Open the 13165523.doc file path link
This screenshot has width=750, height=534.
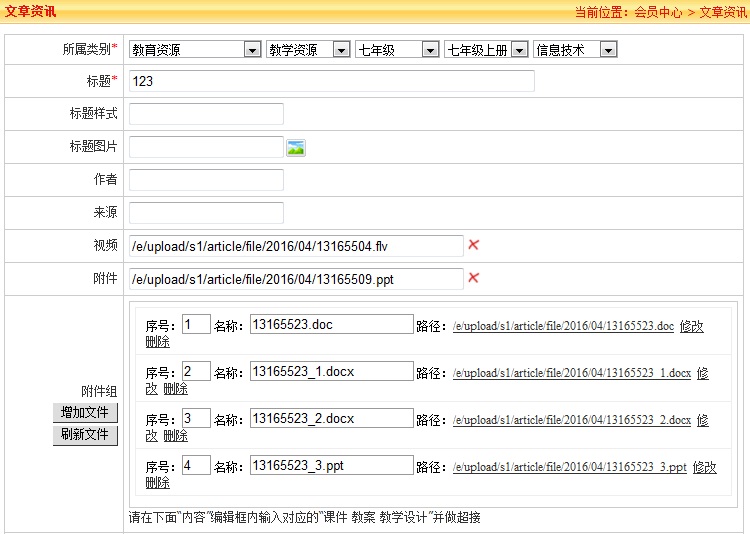click(563, 326)
